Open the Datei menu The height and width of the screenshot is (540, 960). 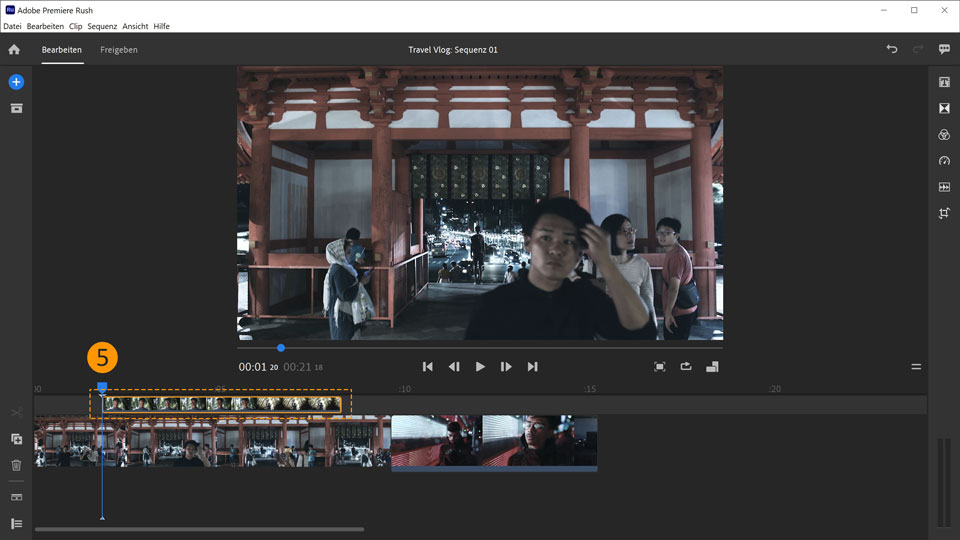tap(12, 26)
